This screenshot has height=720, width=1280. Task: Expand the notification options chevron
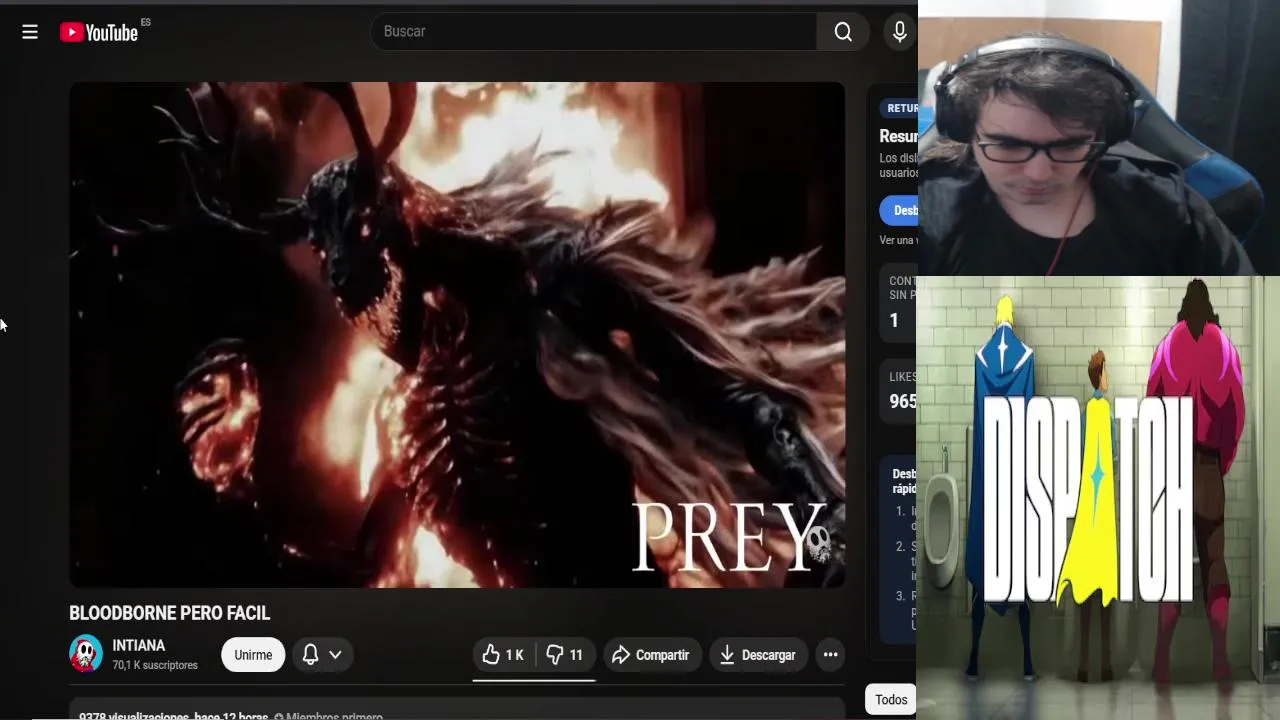tap(335, 655)
